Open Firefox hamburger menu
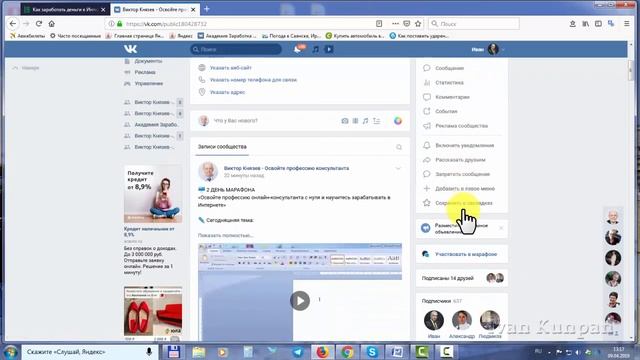The height and width of the screenshot is (360, 640). (x=627, y=24)
